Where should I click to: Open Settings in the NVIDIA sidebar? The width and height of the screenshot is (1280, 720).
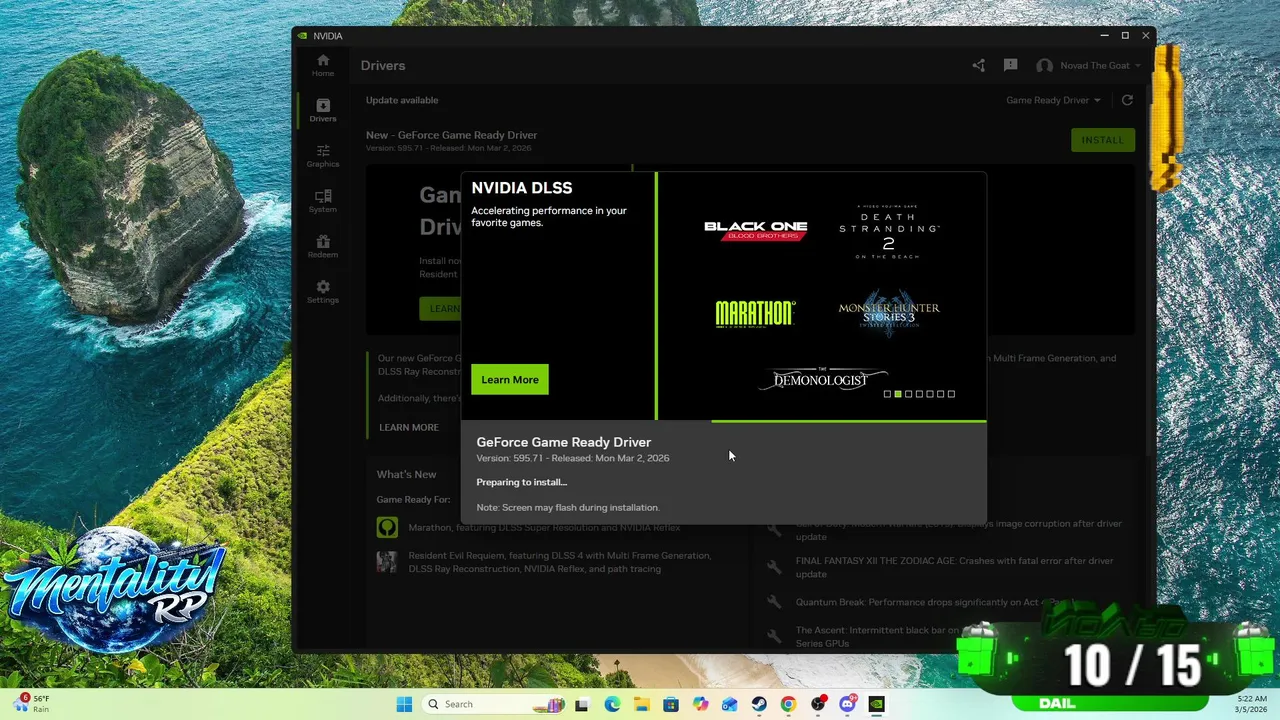pyautogui.click(x=322, y=292)
